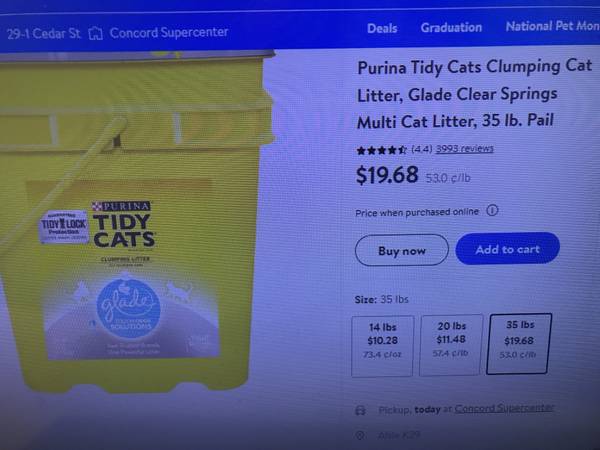Image resolution: width=600 pixels, height=450 pixels.
Task: Click the 29-1 Cedar St address
Action: (x=44, y=34)
